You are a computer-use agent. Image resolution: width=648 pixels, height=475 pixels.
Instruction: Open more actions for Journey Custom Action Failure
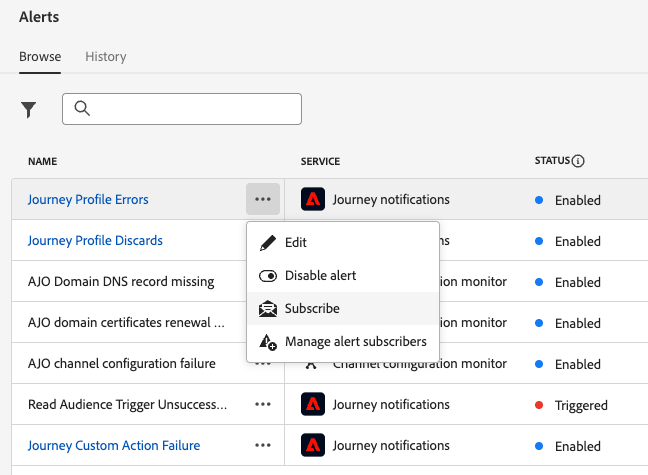pos(263,446)
